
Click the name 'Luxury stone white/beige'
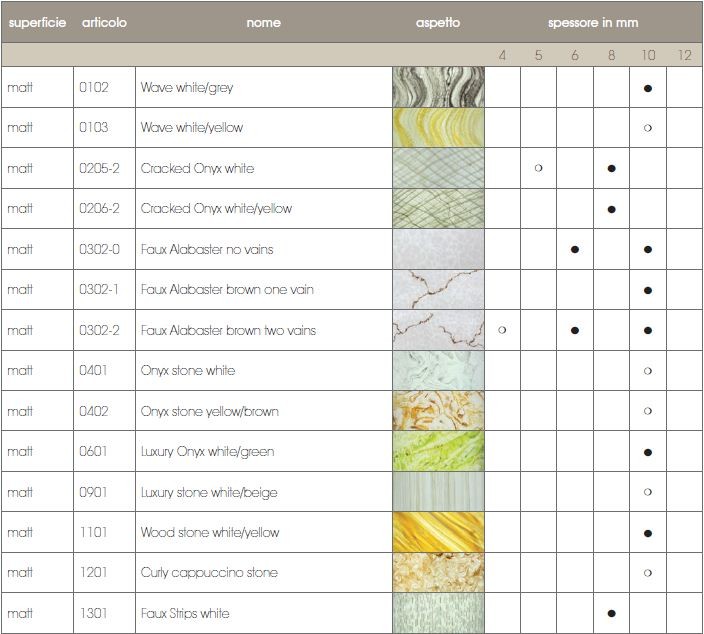(209, 492)
